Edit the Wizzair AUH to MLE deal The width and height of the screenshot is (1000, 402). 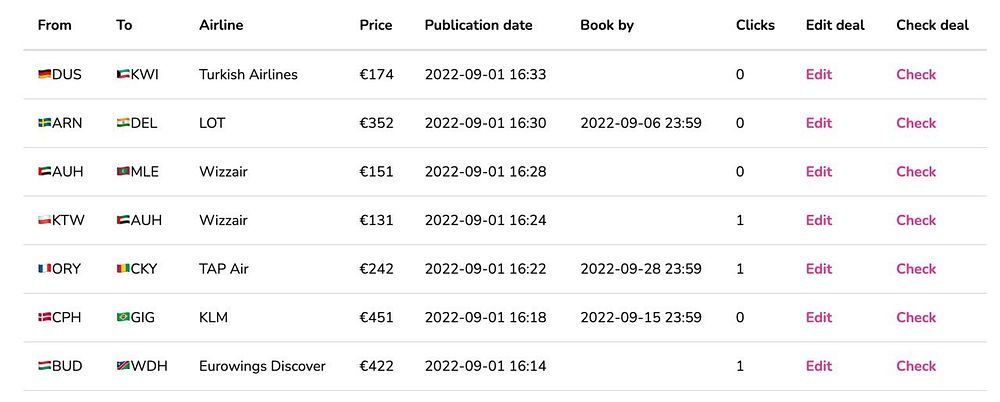(819, 172)
